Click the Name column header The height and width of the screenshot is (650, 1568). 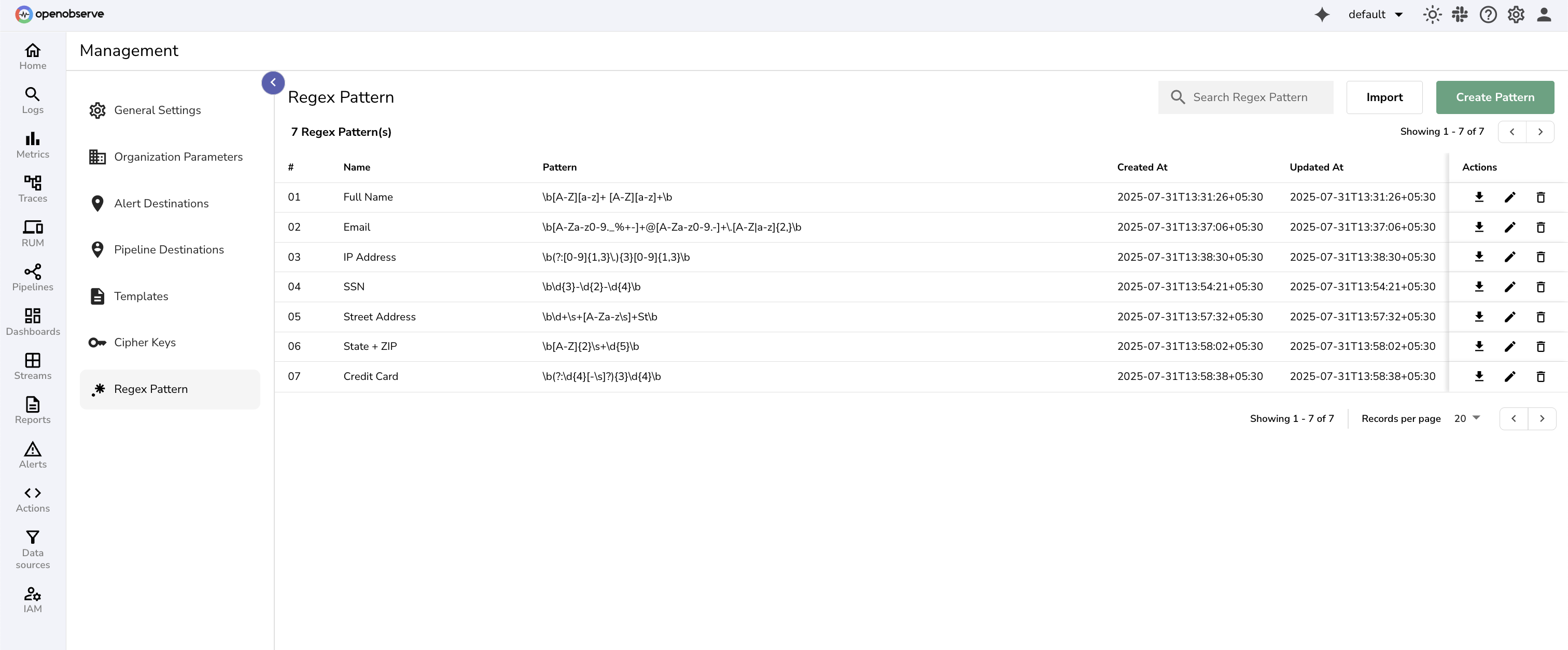point(357,167)
